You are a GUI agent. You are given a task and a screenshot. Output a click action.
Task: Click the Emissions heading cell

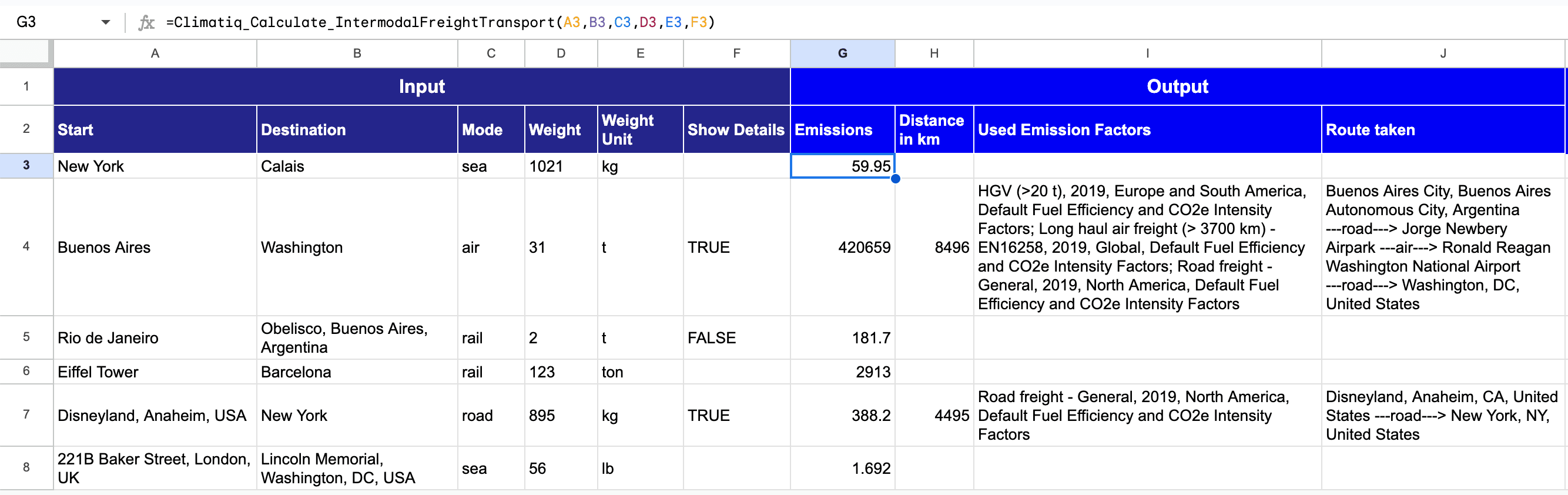click(843, 129)
